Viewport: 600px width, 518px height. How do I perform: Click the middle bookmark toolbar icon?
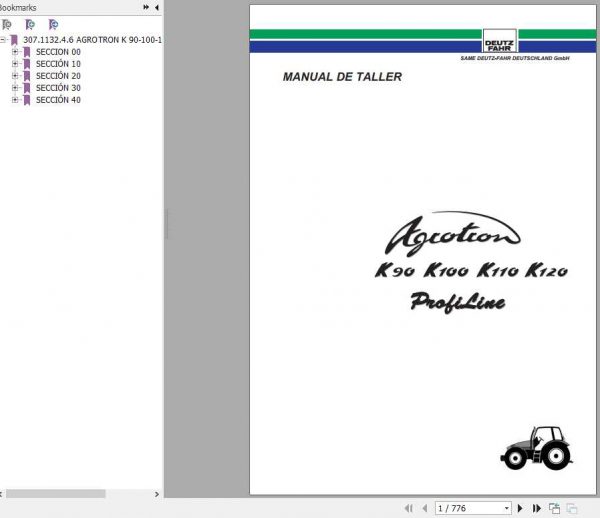[x=30, y=25]
